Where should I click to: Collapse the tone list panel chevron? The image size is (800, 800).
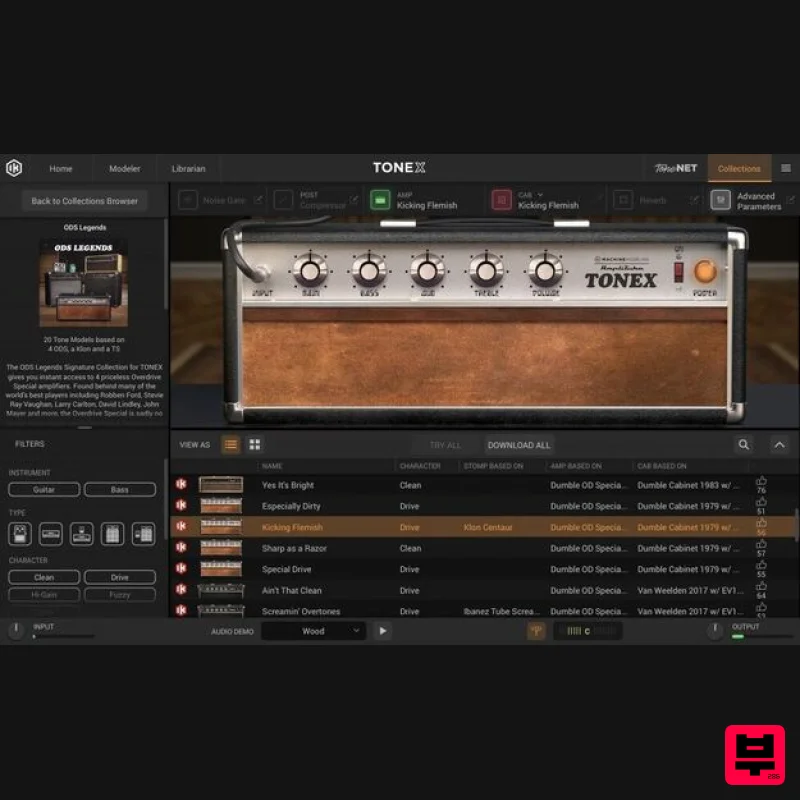pyautogui.click(x=780, y=445)
